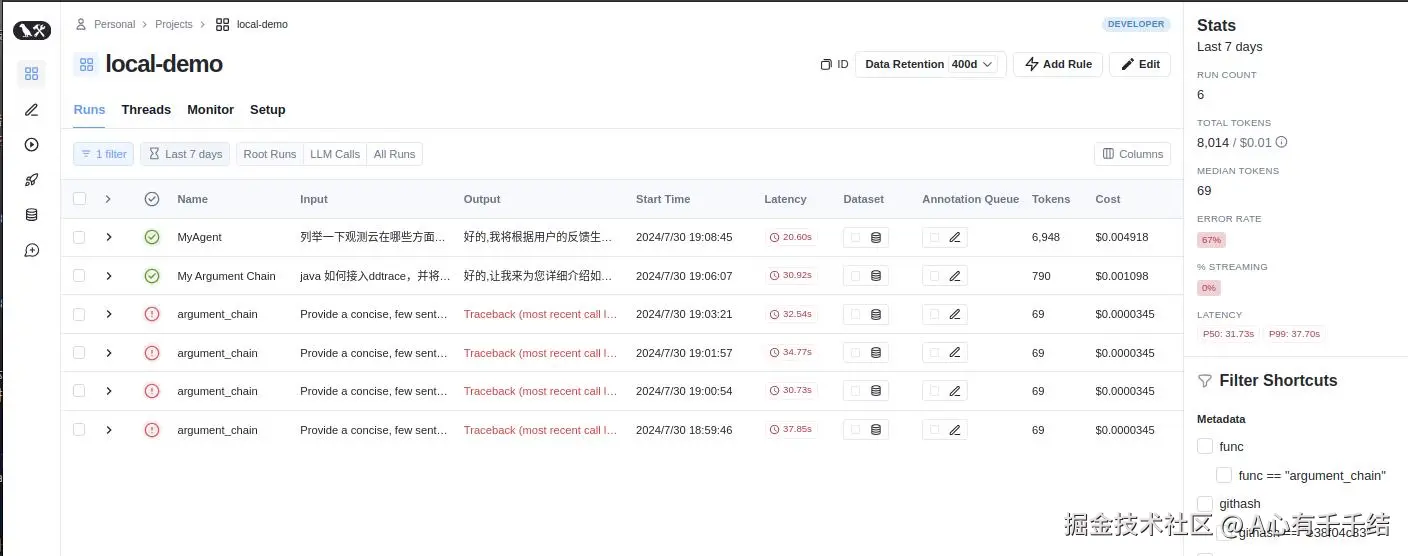Enable the githash metadata filter checkbox
Image resolution: width=1408 pixels, height=556 pixels.
(1205, 503)
